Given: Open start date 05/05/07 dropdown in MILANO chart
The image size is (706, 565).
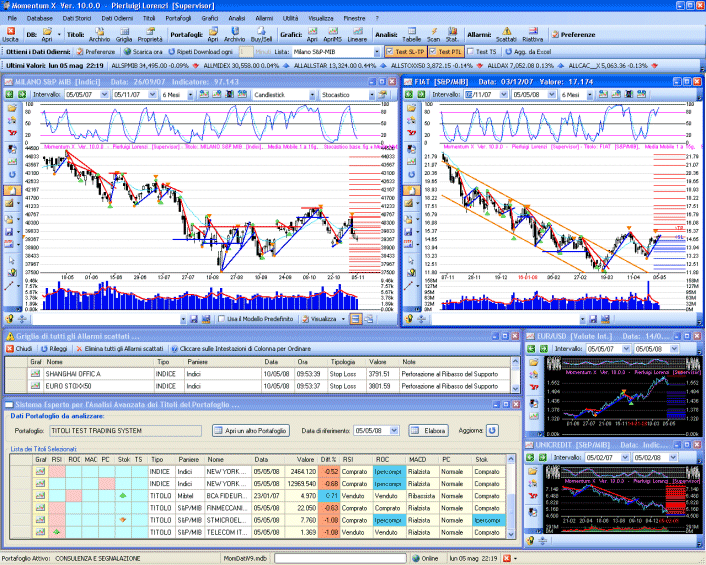Looking at the screenshot, I should (x=104, y=95).
